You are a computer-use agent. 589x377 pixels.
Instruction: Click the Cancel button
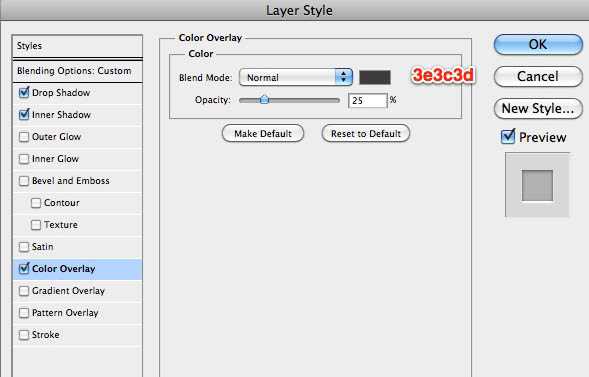coord(538,77)
